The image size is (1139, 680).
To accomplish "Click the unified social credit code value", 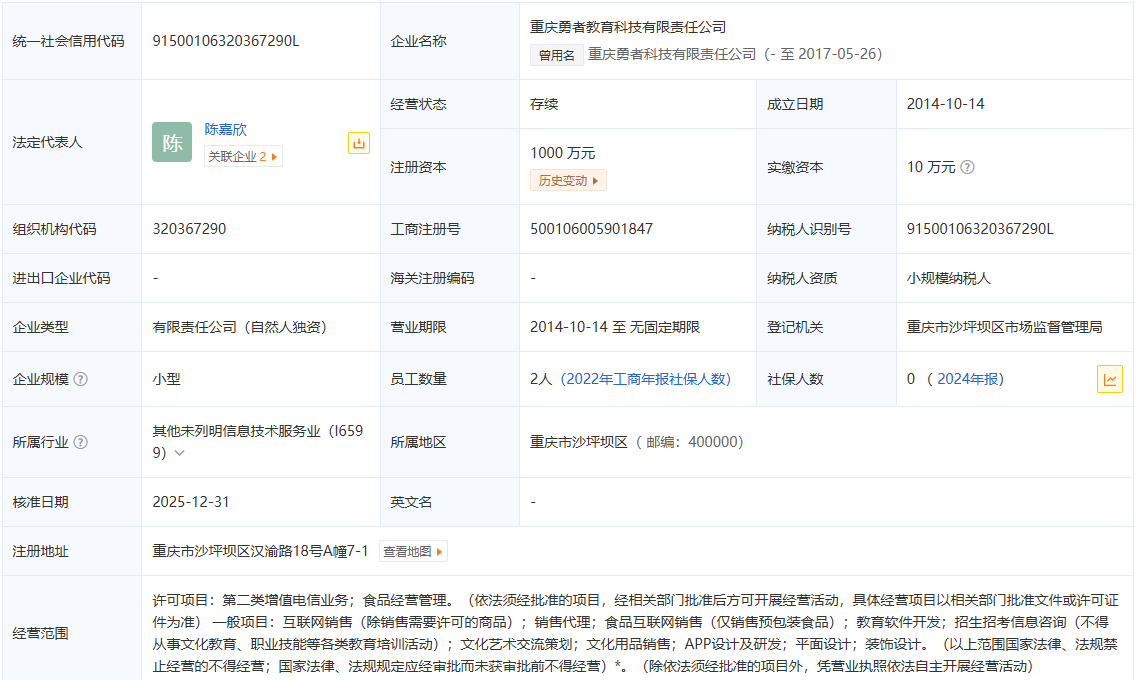I will (226, 41).
